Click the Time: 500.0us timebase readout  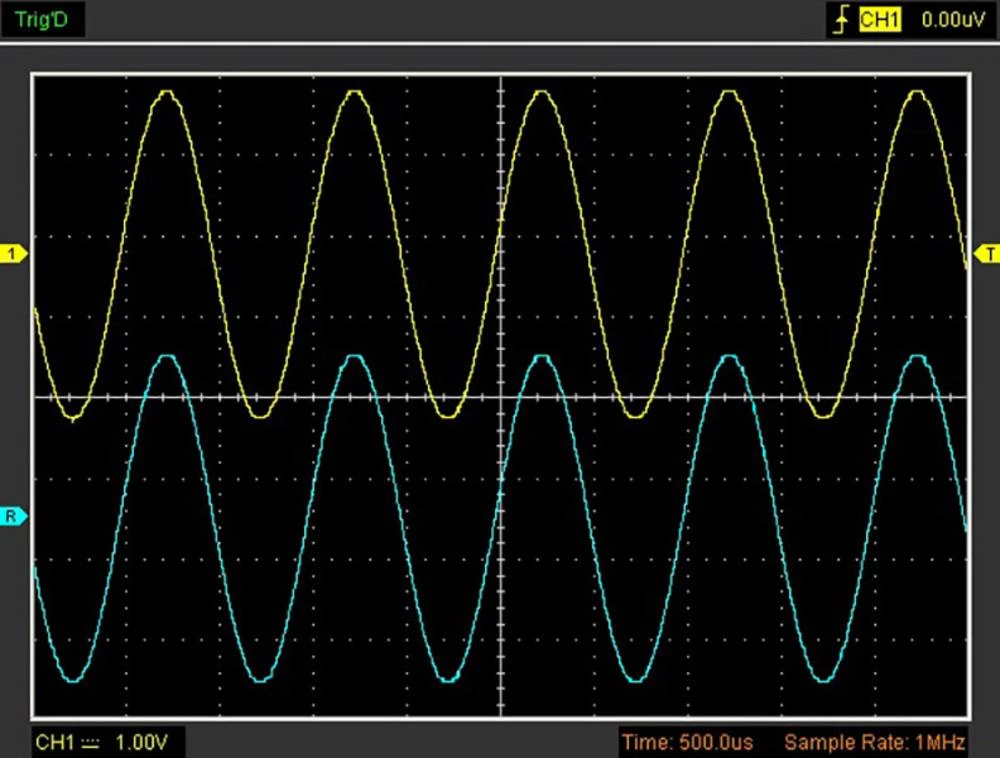coord(687,742)
